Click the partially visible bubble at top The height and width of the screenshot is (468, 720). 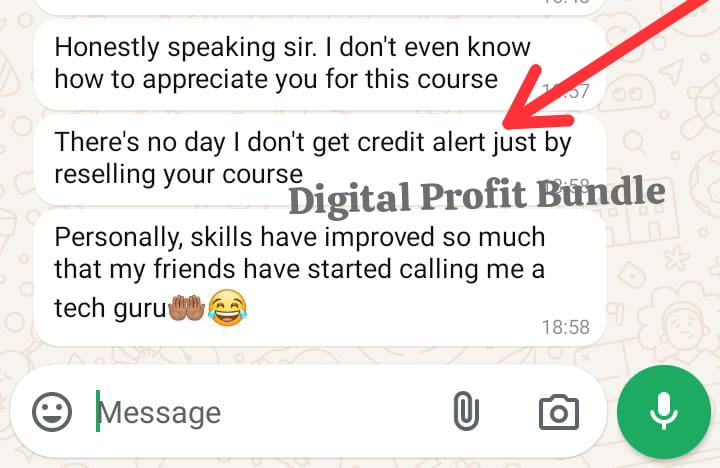[320, 7]
